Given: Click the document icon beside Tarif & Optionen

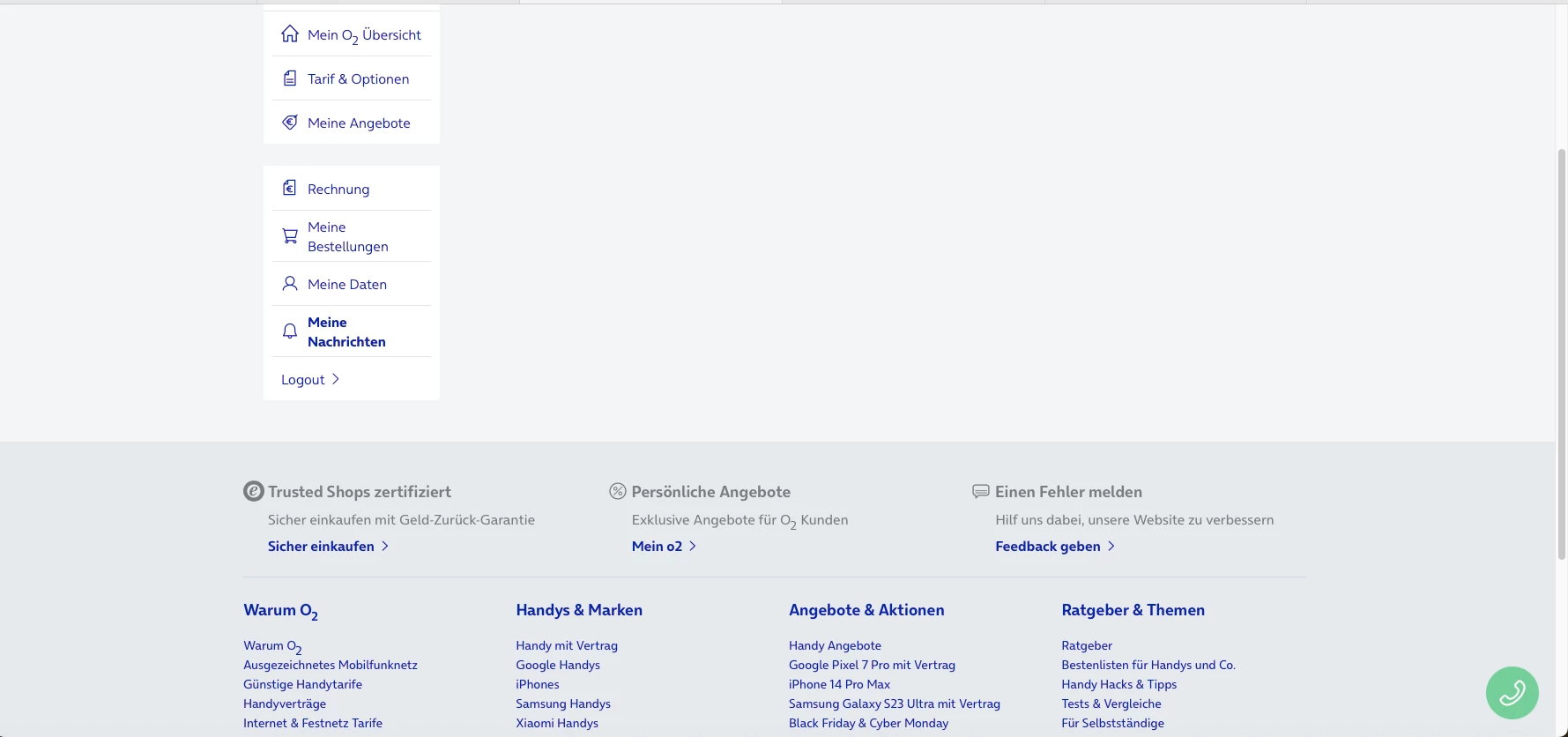Looking at the screenshot, I should 290,78.
